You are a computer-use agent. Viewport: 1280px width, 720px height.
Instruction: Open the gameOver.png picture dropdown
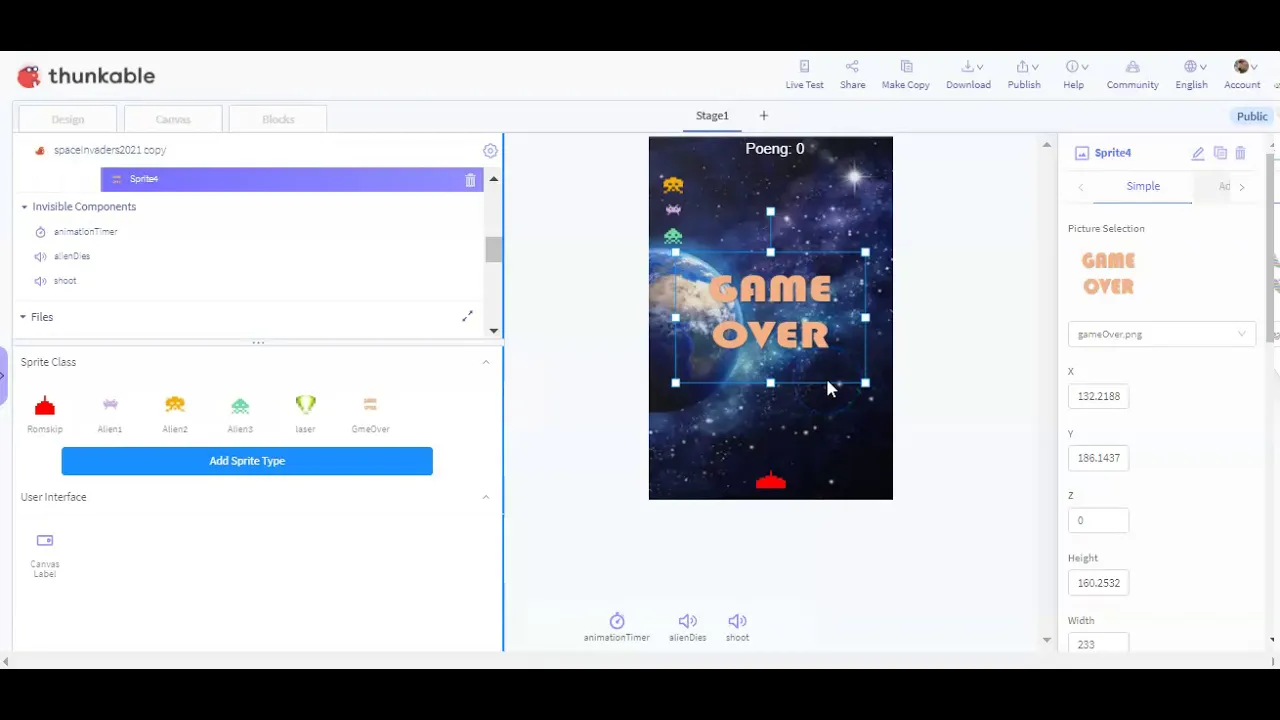1161,334
